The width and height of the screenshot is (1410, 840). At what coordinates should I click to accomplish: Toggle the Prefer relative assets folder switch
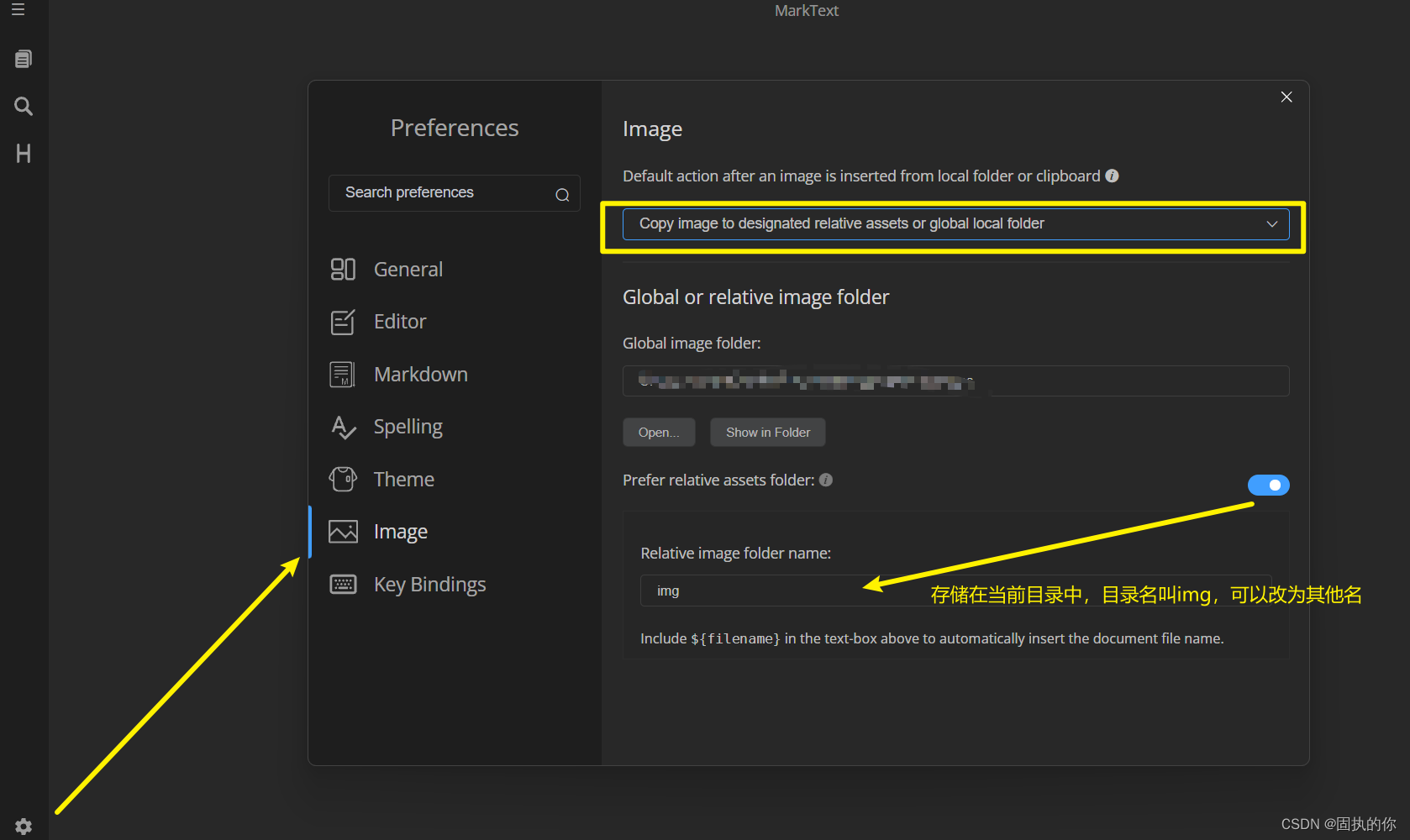[x=1268, y=485]
